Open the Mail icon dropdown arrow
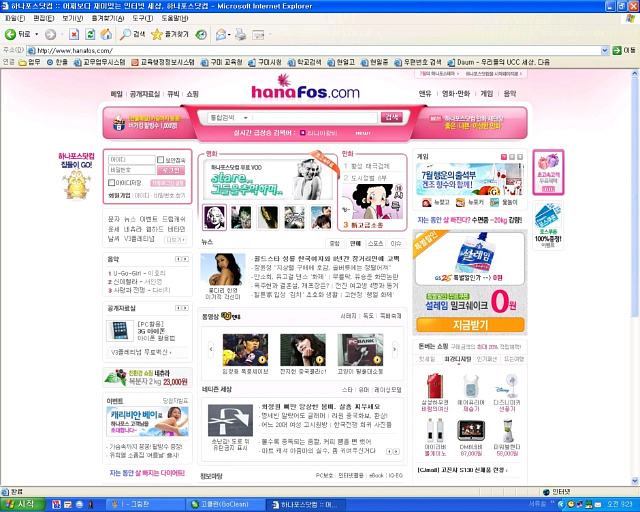This screenshot has height=512, width=640. pyautogui.click(x=229, y=35)
